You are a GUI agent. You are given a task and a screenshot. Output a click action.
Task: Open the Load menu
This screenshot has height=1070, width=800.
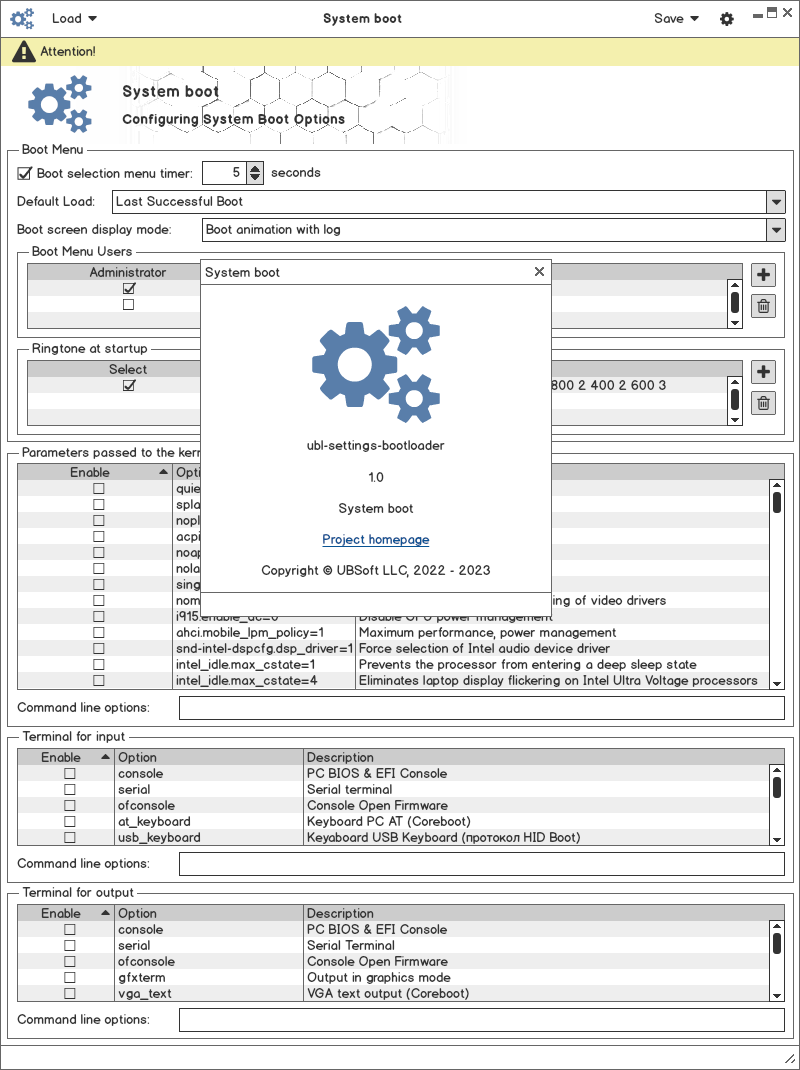pyautogui.click(x=74, y=18)
